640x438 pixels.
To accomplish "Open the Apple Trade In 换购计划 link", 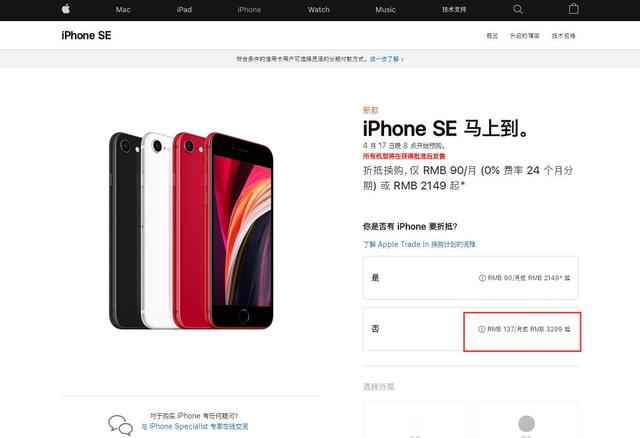I will click(419, 244).
